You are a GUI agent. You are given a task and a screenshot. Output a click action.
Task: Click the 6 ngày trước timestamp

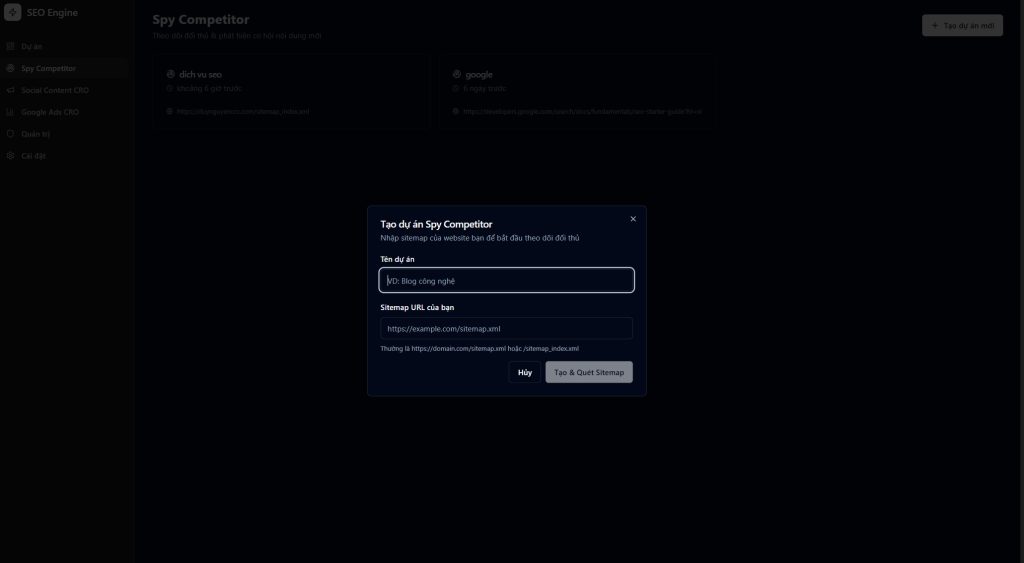pyautogui.click(x=485, y=88)
